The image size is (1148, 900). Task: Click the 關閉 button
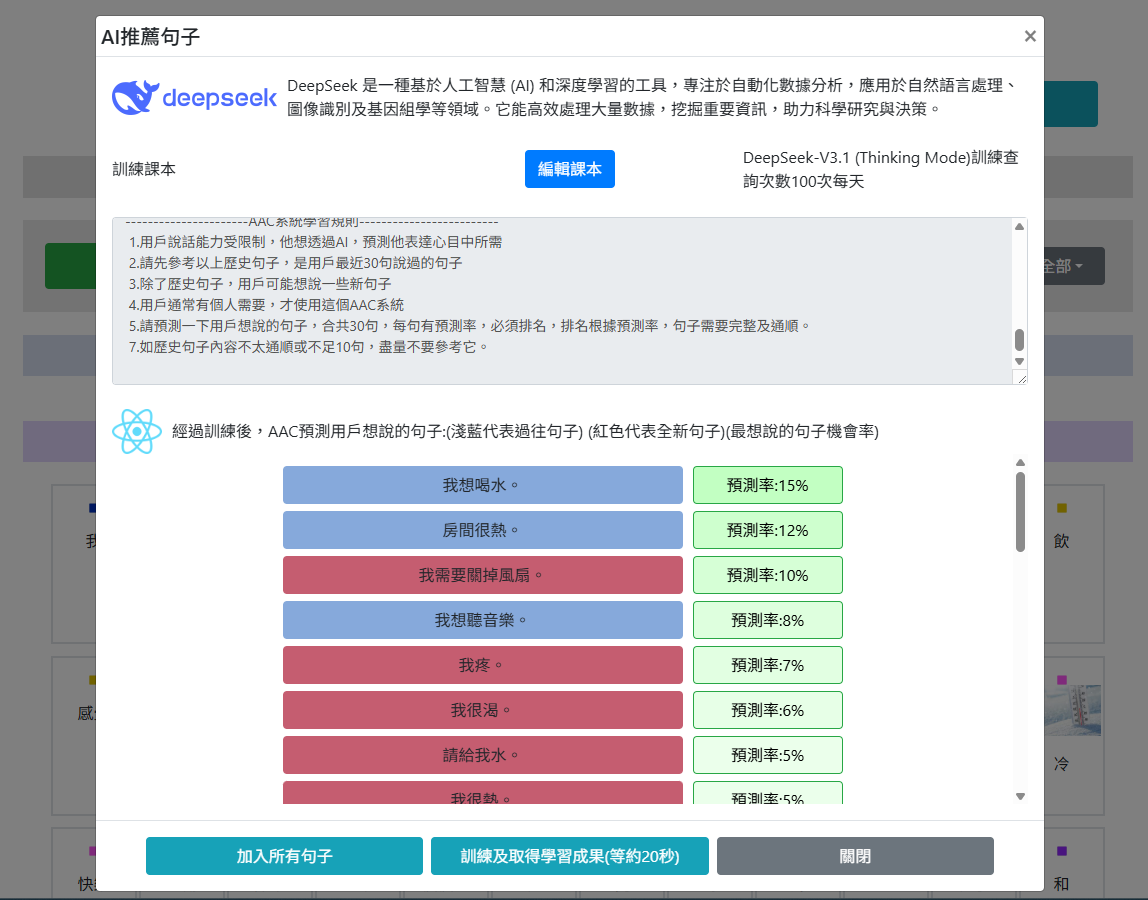[x=855, y=856]
